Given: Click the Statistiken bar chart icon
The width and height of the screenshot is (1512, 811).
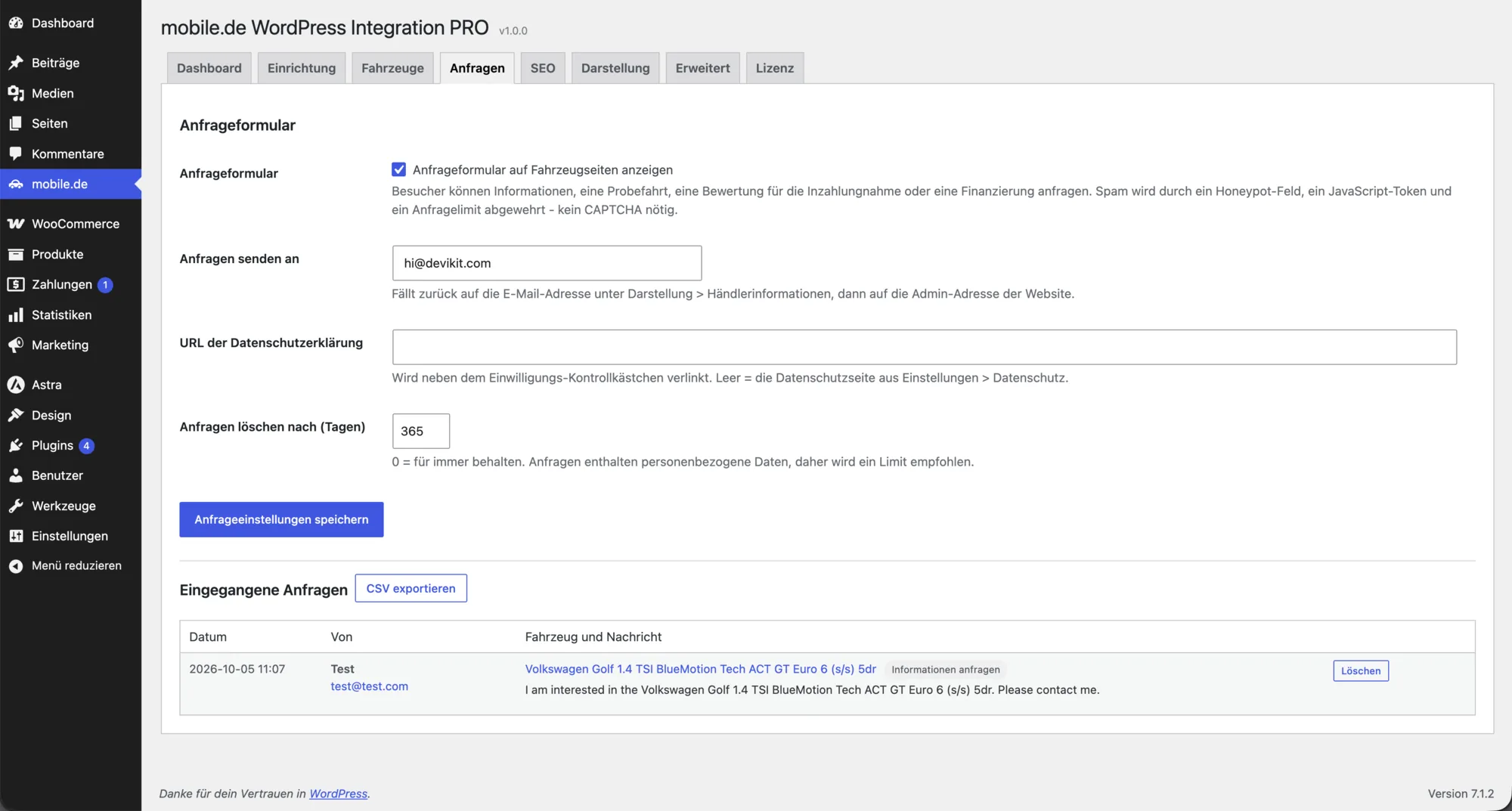Looking at the screenshot, I should [x=16, y=314].
